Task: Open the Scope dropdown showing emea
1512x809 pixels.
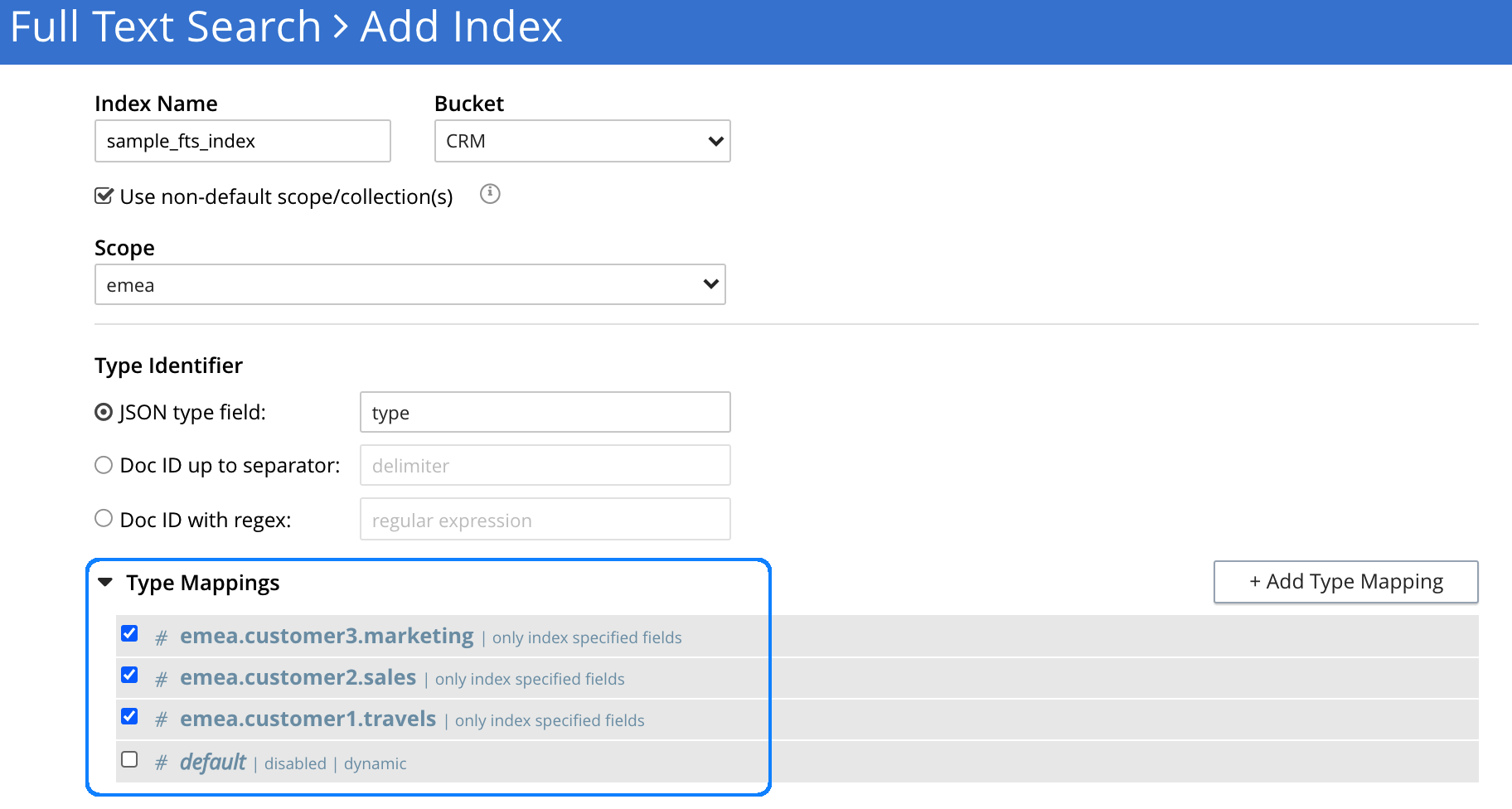Action: (x=409, y=285)
